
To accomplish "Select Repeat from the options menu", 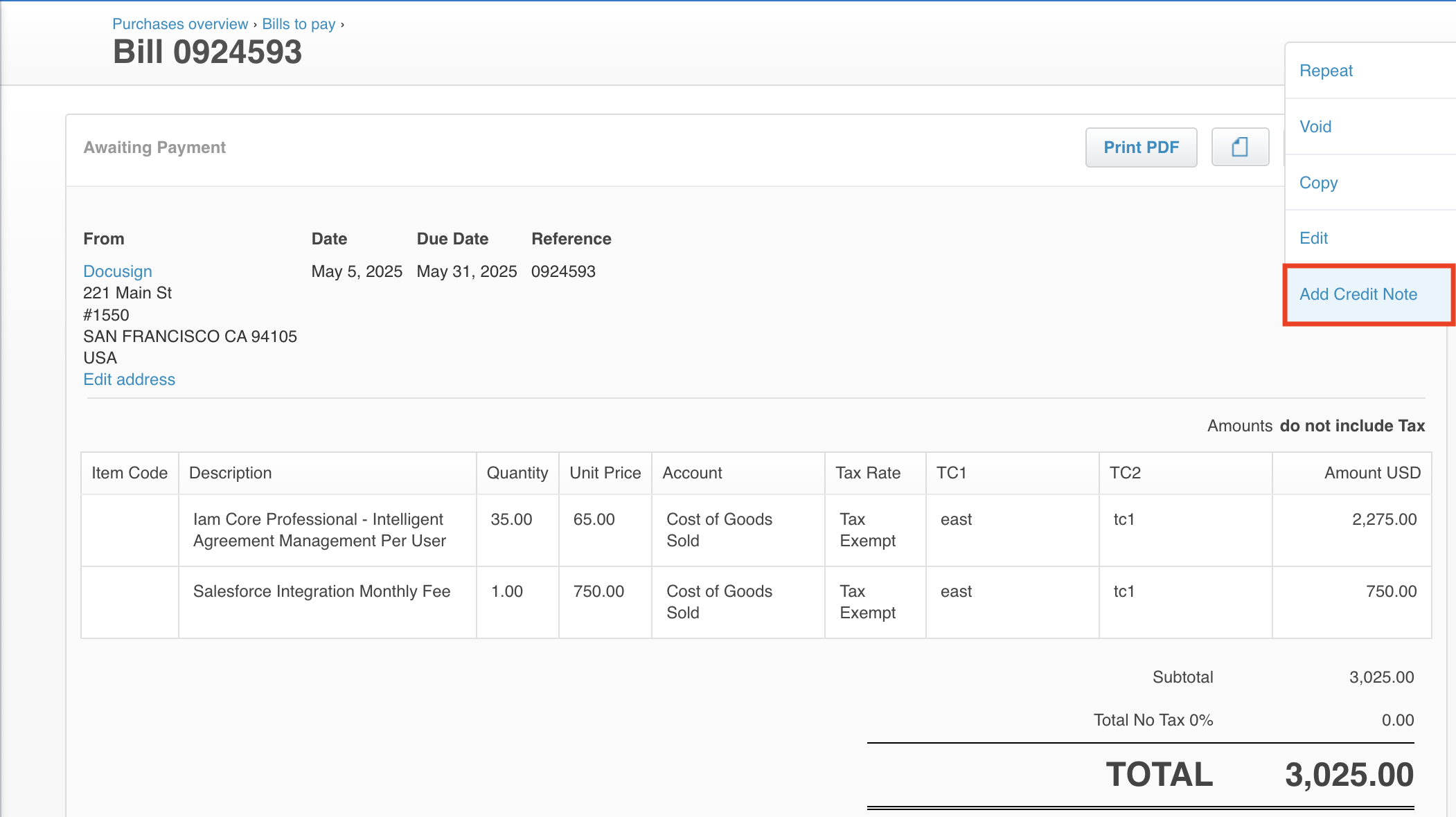I will coord(1370,71).
